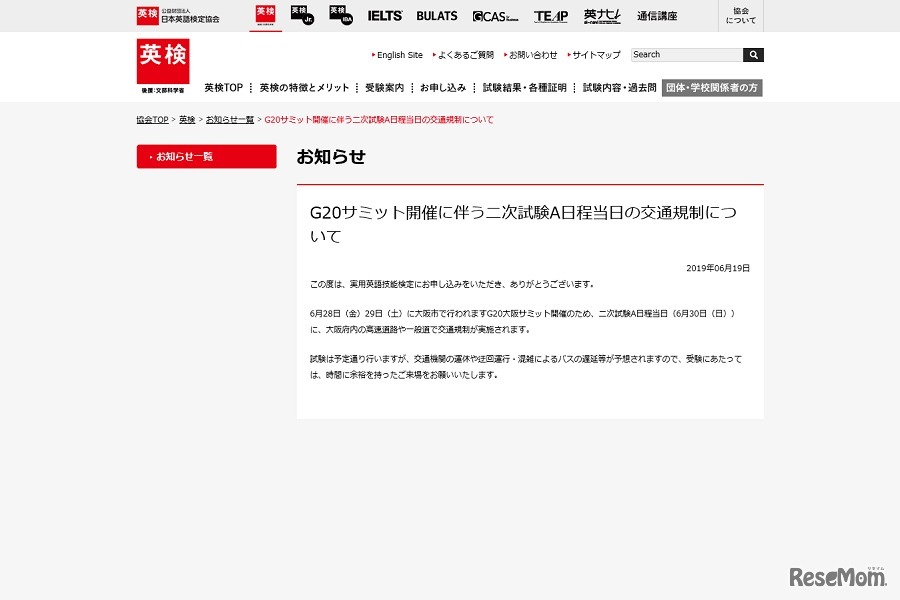Open the 受験案内 navigation menu
900x600 pixels.
pos(383,87)
